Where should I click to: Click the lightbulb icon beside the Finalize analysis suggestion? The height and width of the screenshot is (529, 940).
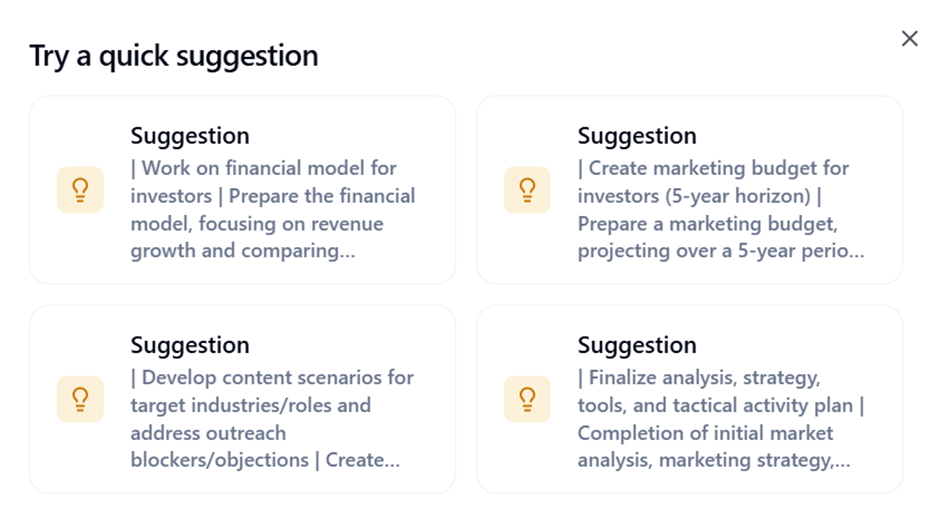pyautogui.click(x=528, y=399)
